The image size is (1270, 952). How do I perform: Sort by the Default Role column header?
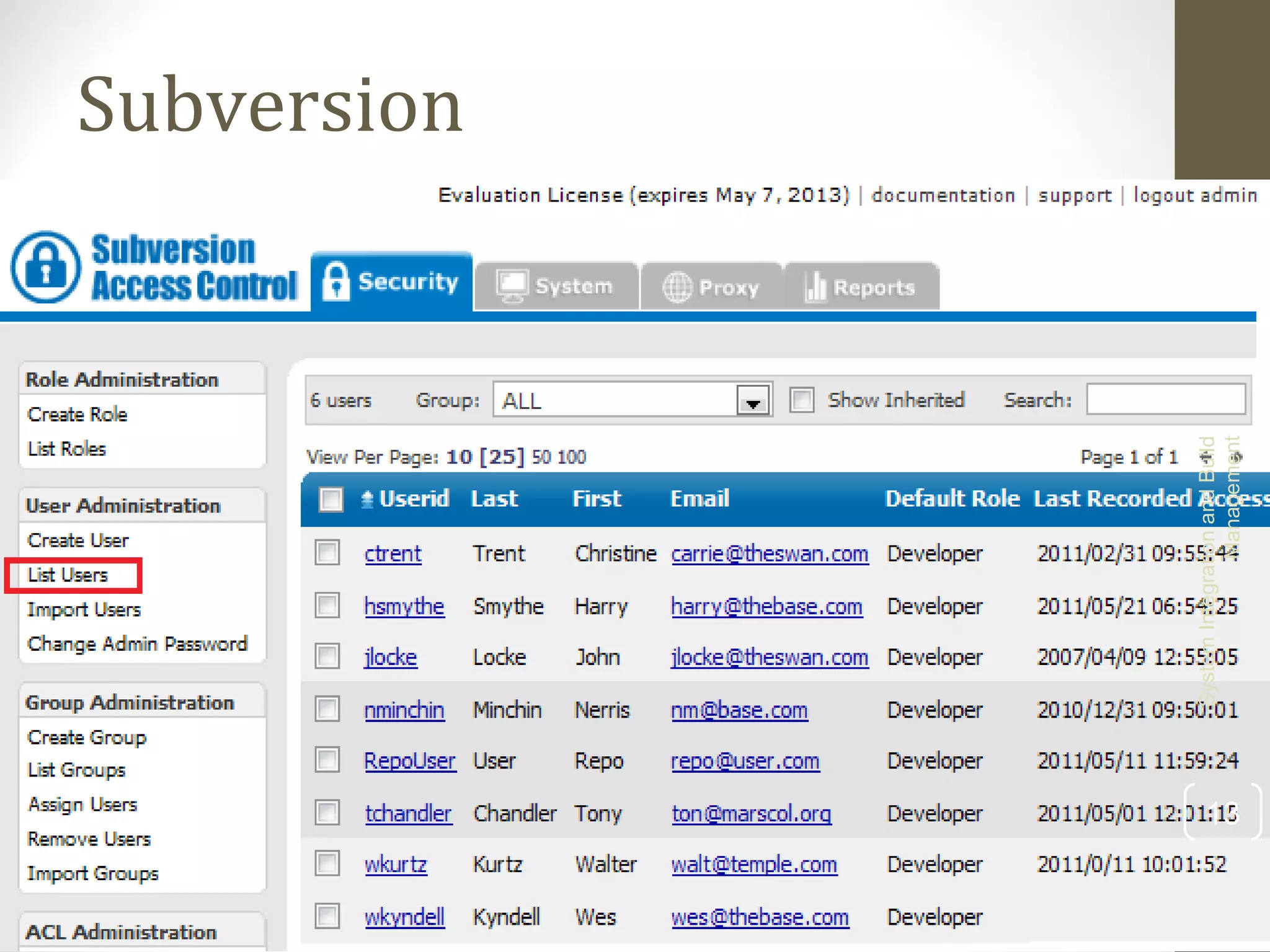952,499
